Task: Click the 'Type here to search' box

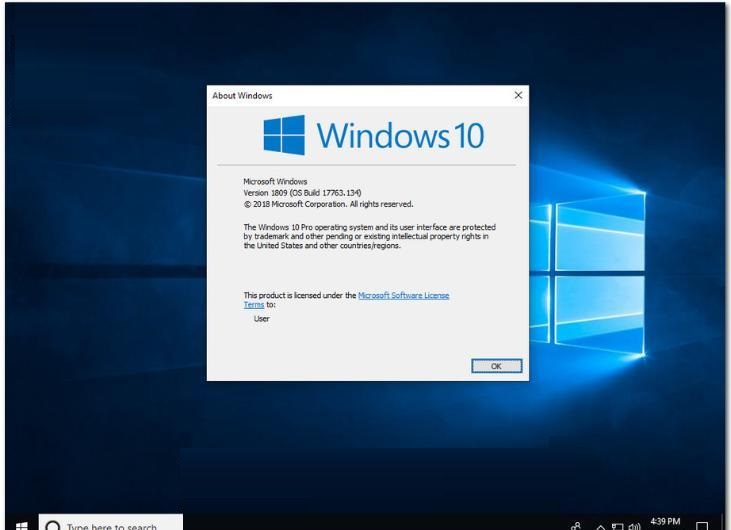Action: [110, 523]
